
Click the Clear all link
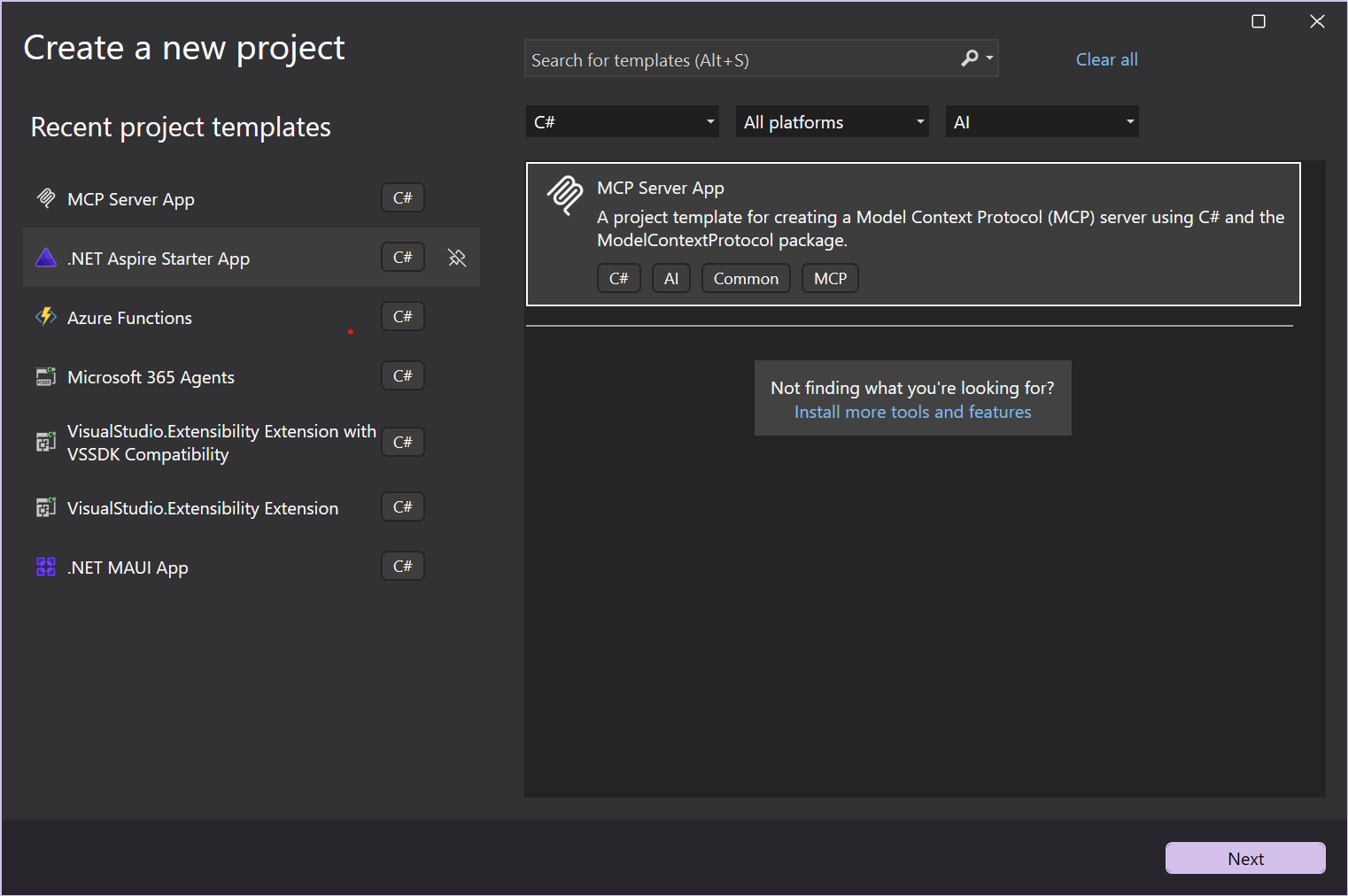[1106, 58]
